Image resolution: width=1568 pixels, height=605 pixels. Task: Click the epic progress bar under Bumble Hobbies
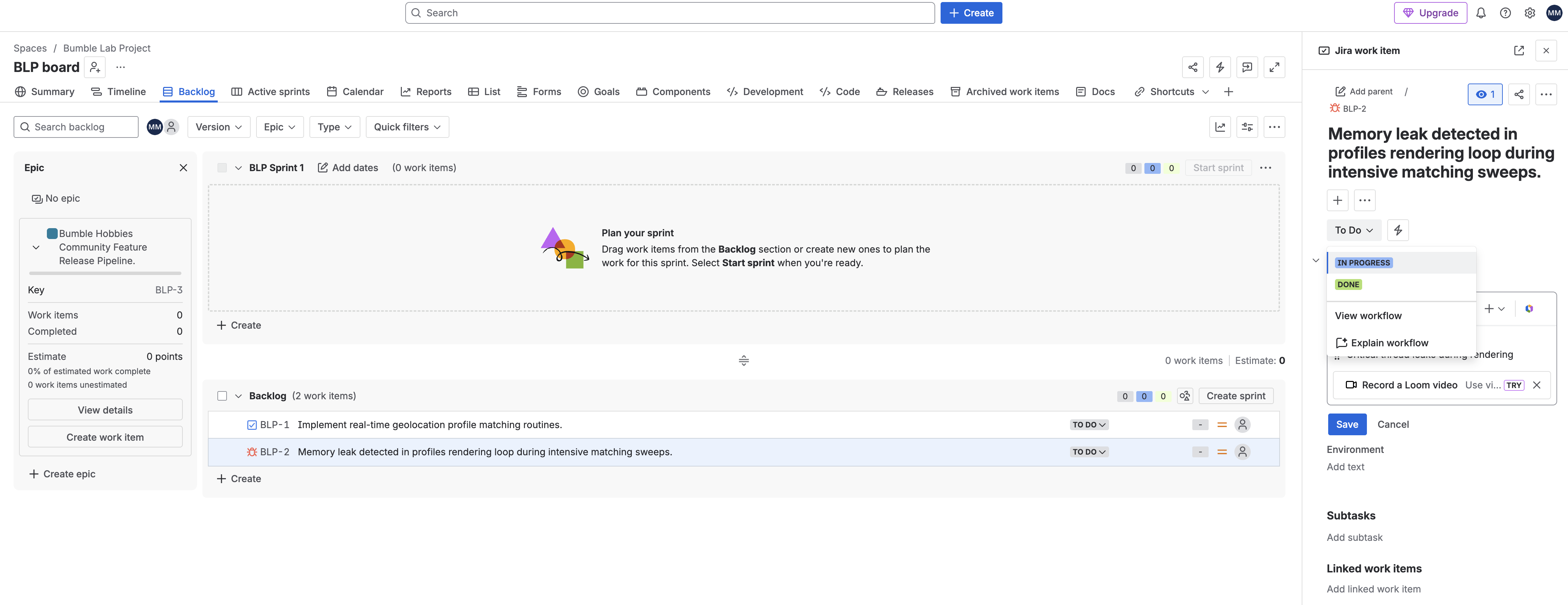[105, 274]
